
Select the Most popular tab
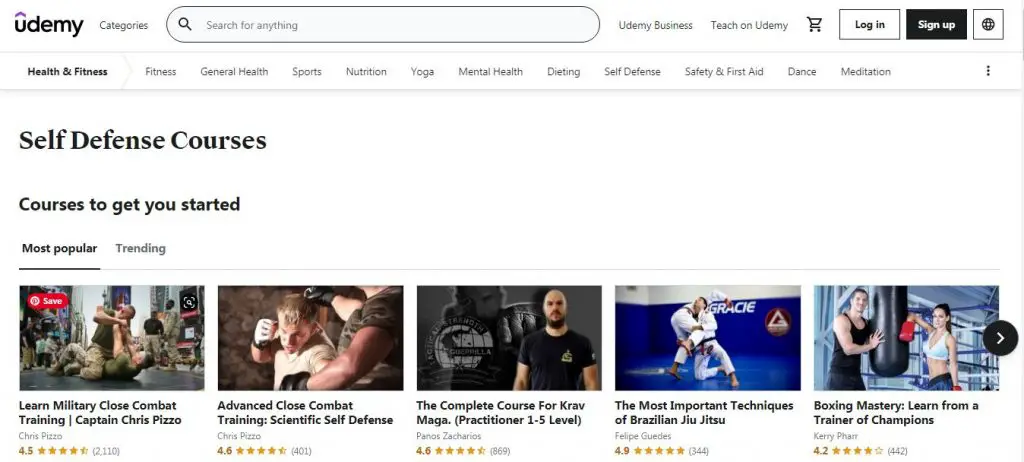pos(59,248)
